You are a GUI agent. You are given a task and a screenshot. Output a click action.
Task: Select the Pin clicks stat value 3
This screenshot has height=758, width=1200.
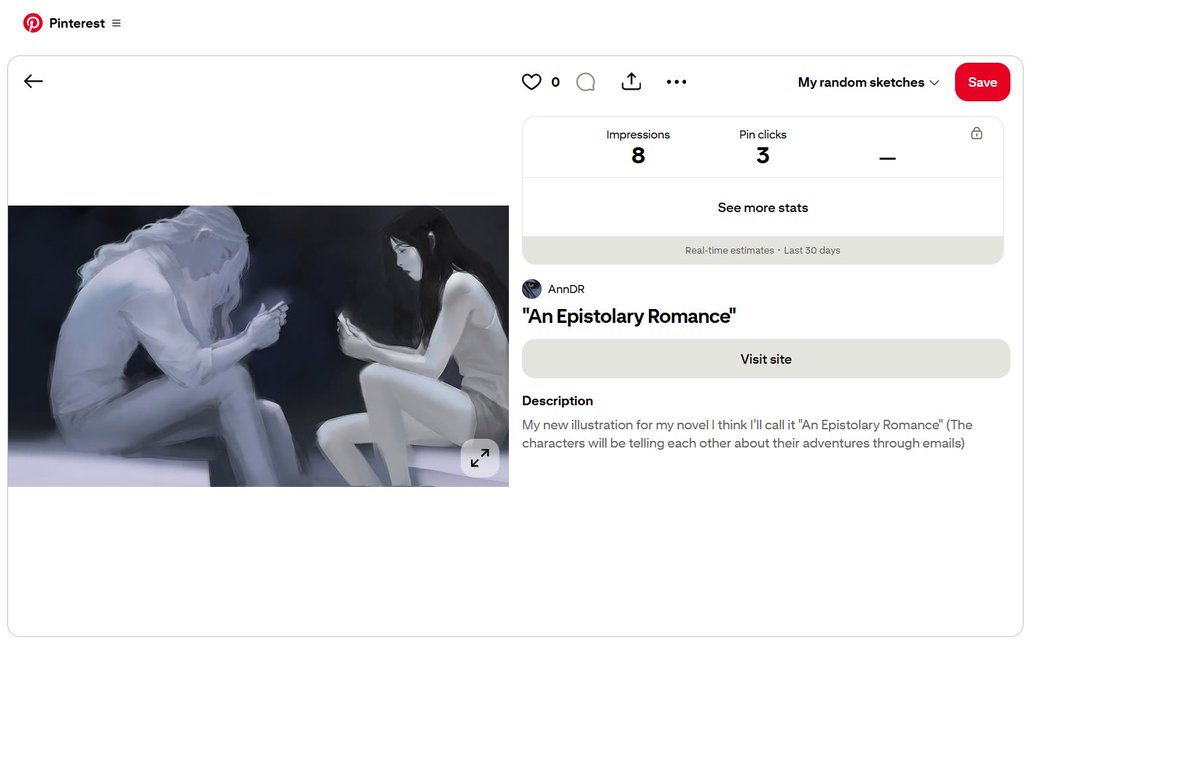point(763,156)
